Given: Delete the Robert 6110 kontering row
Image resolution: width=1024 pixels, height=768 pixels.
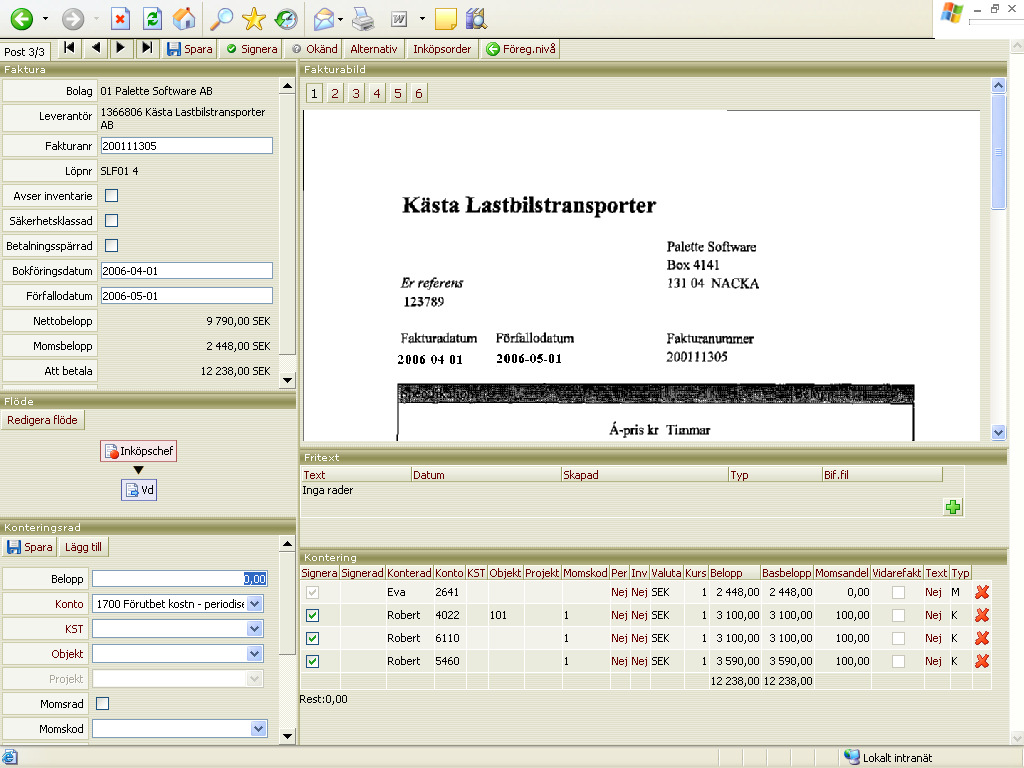Looking at the screenshot, I should coord(982,638).
